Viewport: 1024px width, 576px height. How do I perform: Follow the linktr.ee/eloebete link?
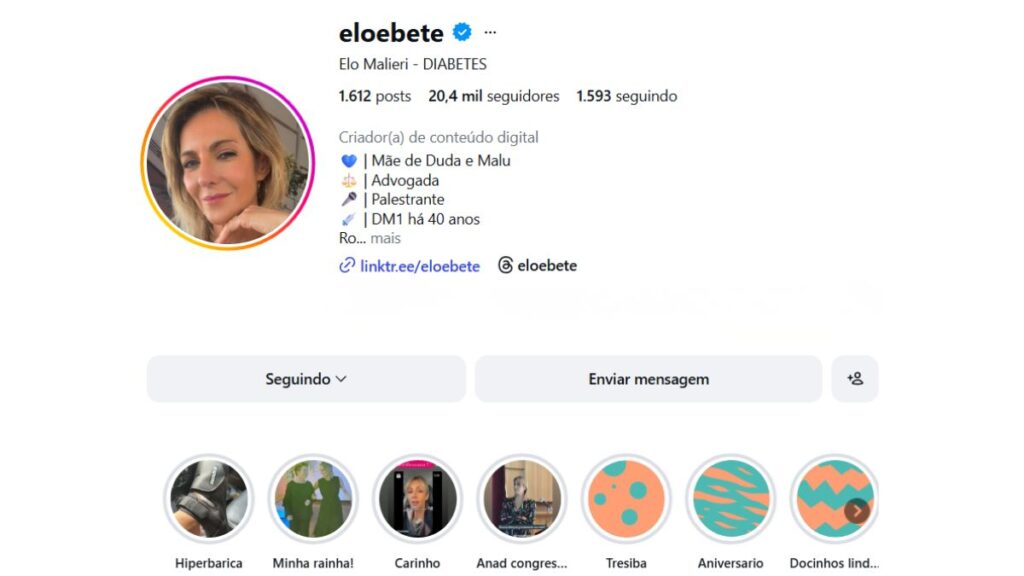pos(420,266)
